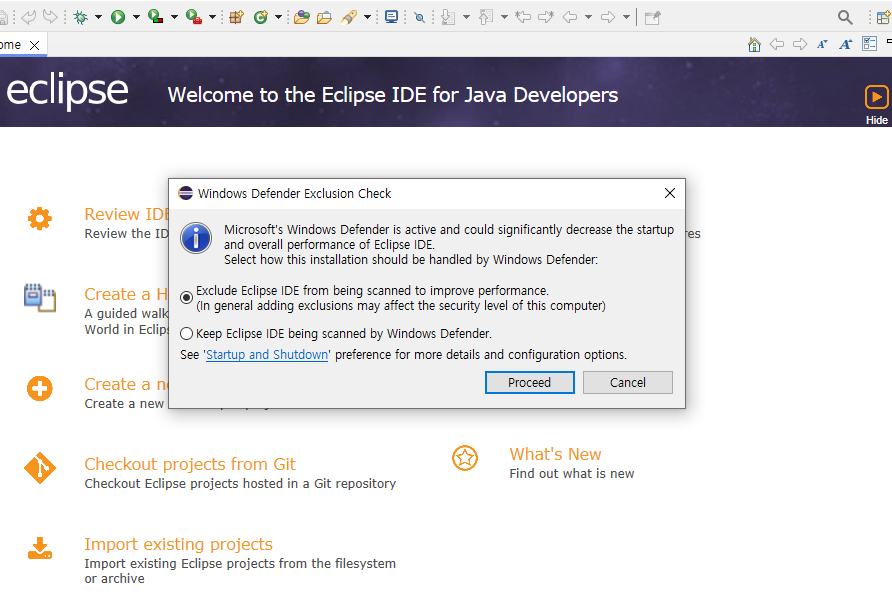Click the What's New star icon

point(465,458)
